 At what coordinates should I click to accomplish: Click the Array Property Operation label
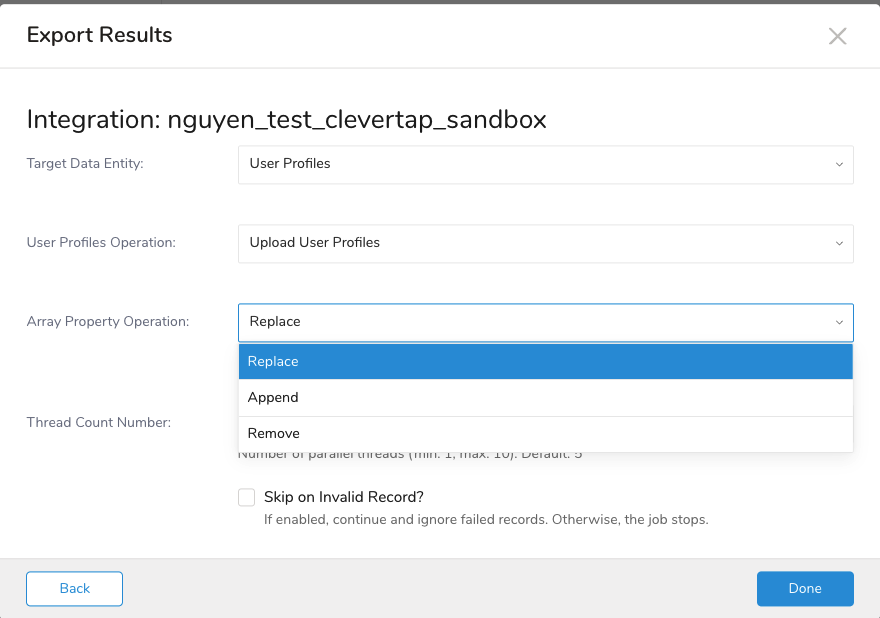107,322
